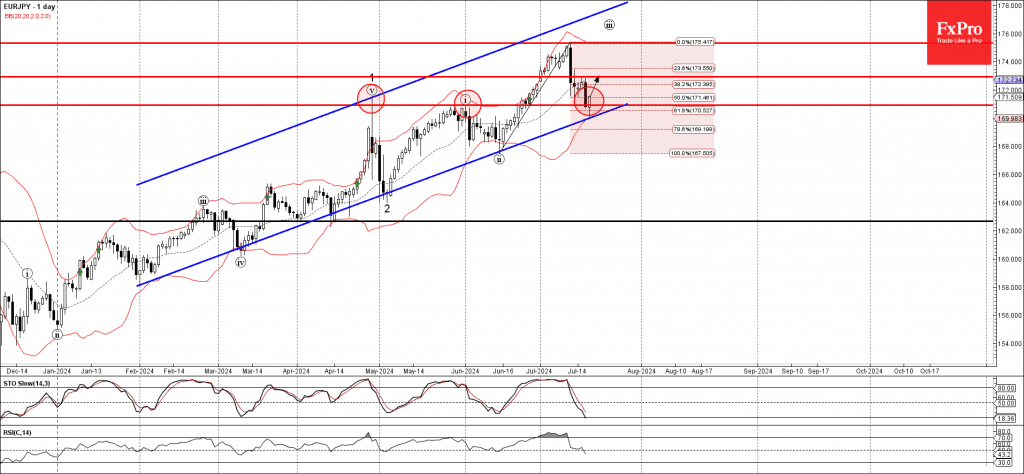The image size is (1024, 474).
Task: Select the 23.6%(173.550) Fibonacci level label
Action: point(694,68)
